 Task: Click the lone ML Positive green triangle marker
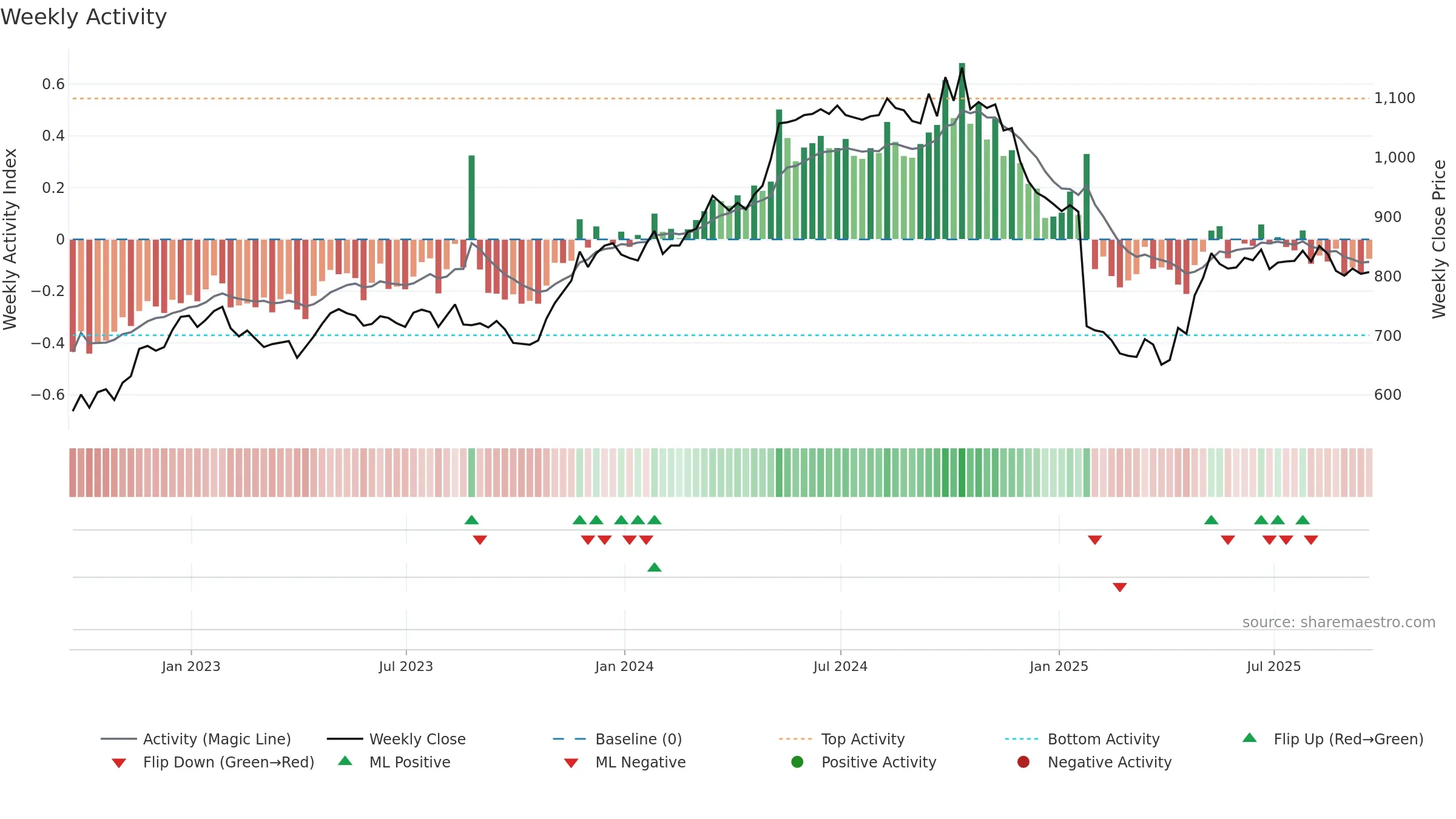coord(654,567)
